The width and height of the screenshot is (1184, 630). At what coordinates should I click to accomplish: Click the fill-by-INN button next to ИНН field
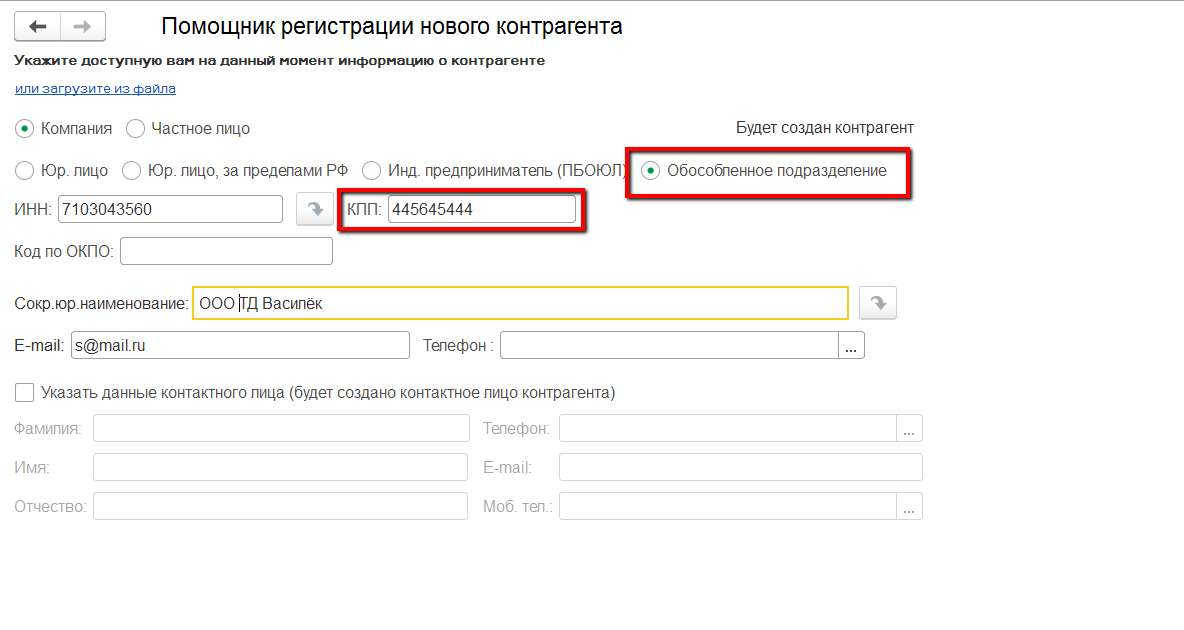point(314,209)
